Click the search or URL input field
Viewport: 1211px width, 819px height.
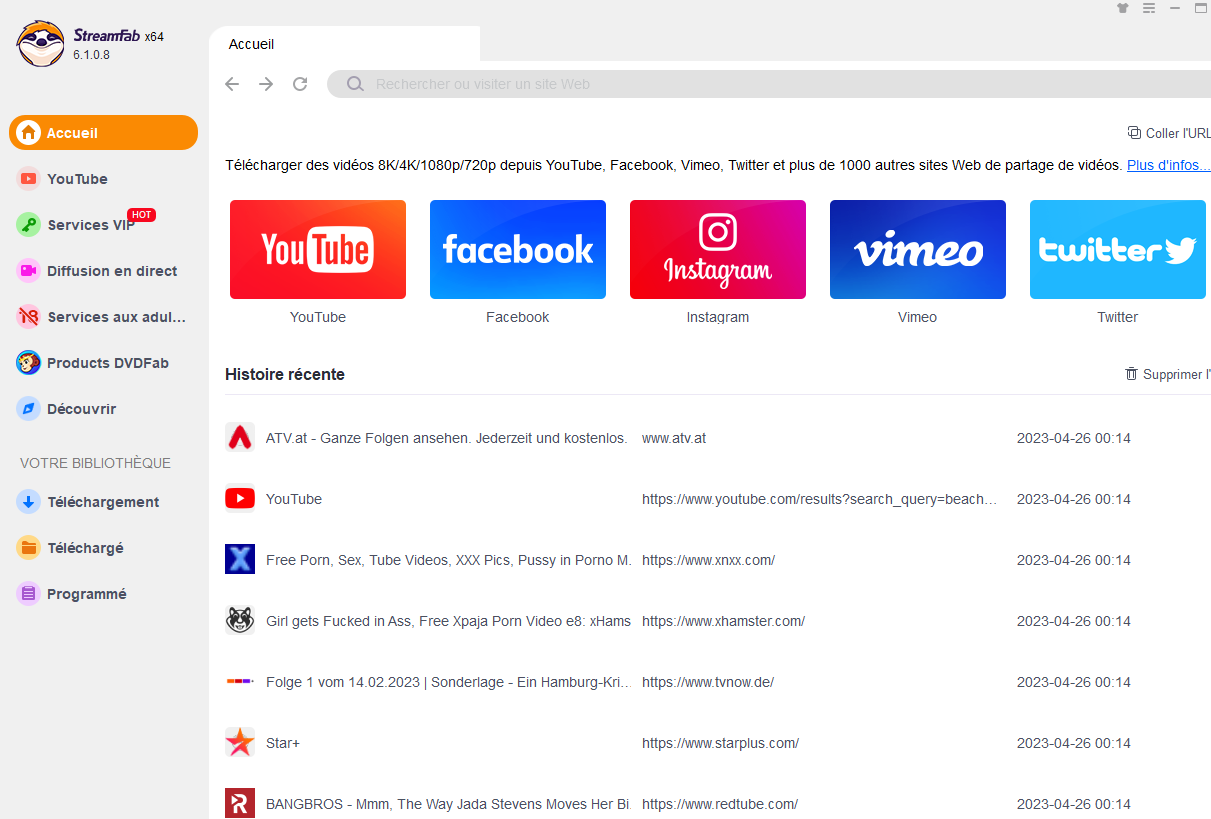769,84
